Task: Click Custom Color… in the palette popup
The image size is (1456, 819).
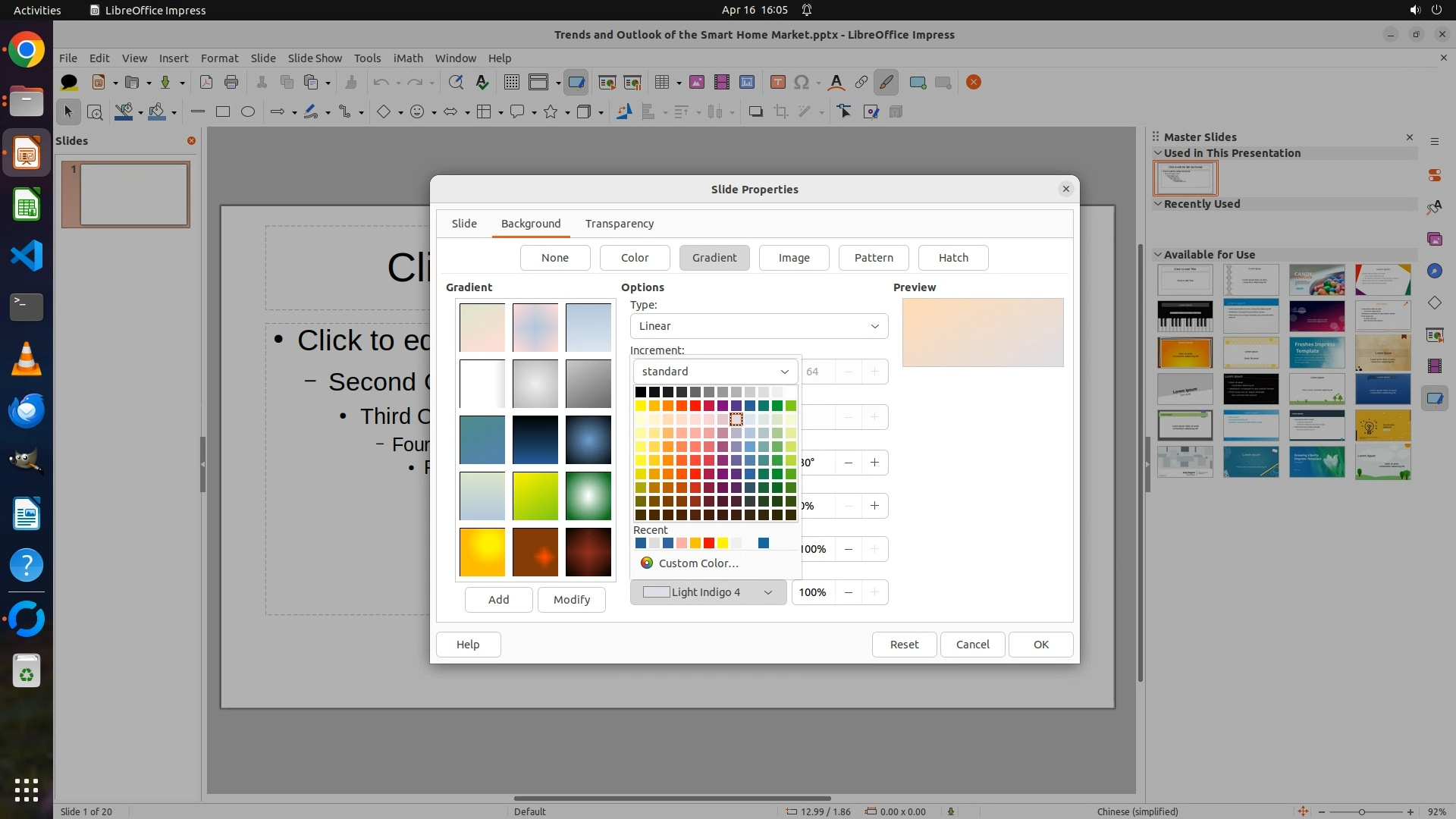Action: click(698, 563)
